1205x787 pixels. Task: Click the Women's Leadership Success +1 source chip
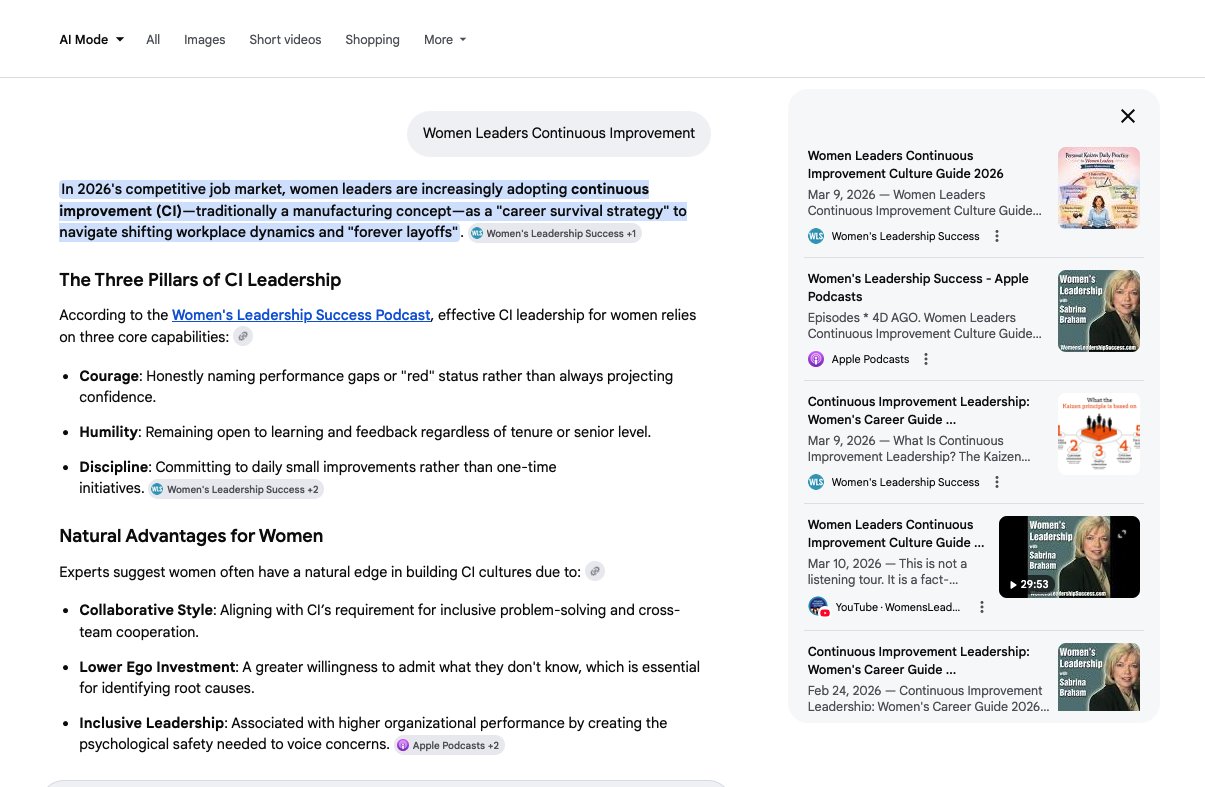(555, 233)
